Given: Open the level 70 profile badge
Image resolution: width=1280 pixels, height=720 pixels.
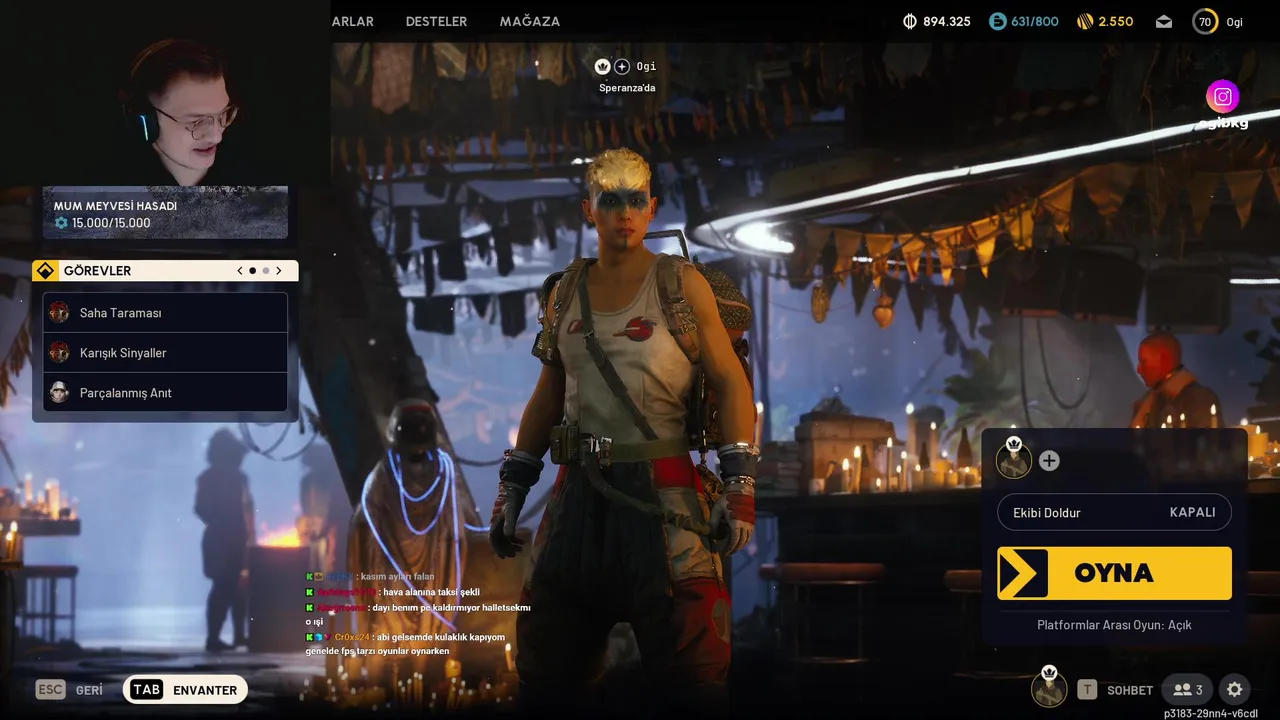Looking at the screenshot, I should pos(1205,21).
